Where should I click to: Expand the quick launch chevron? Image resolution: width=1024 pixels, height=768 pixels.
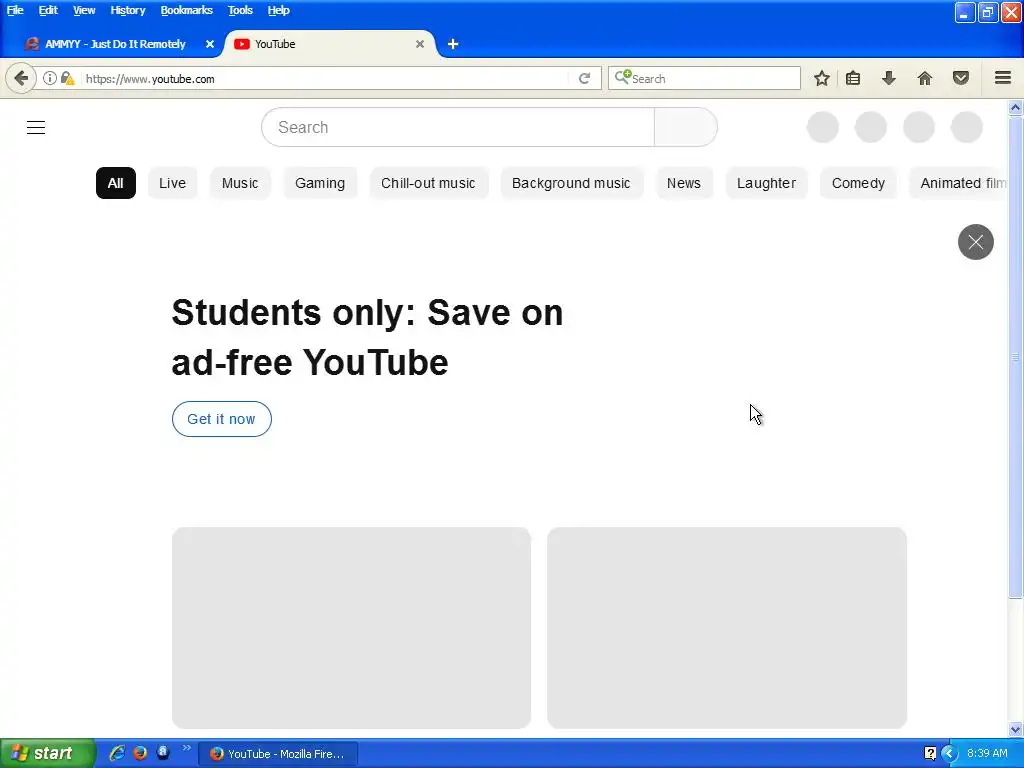[187, 748]
